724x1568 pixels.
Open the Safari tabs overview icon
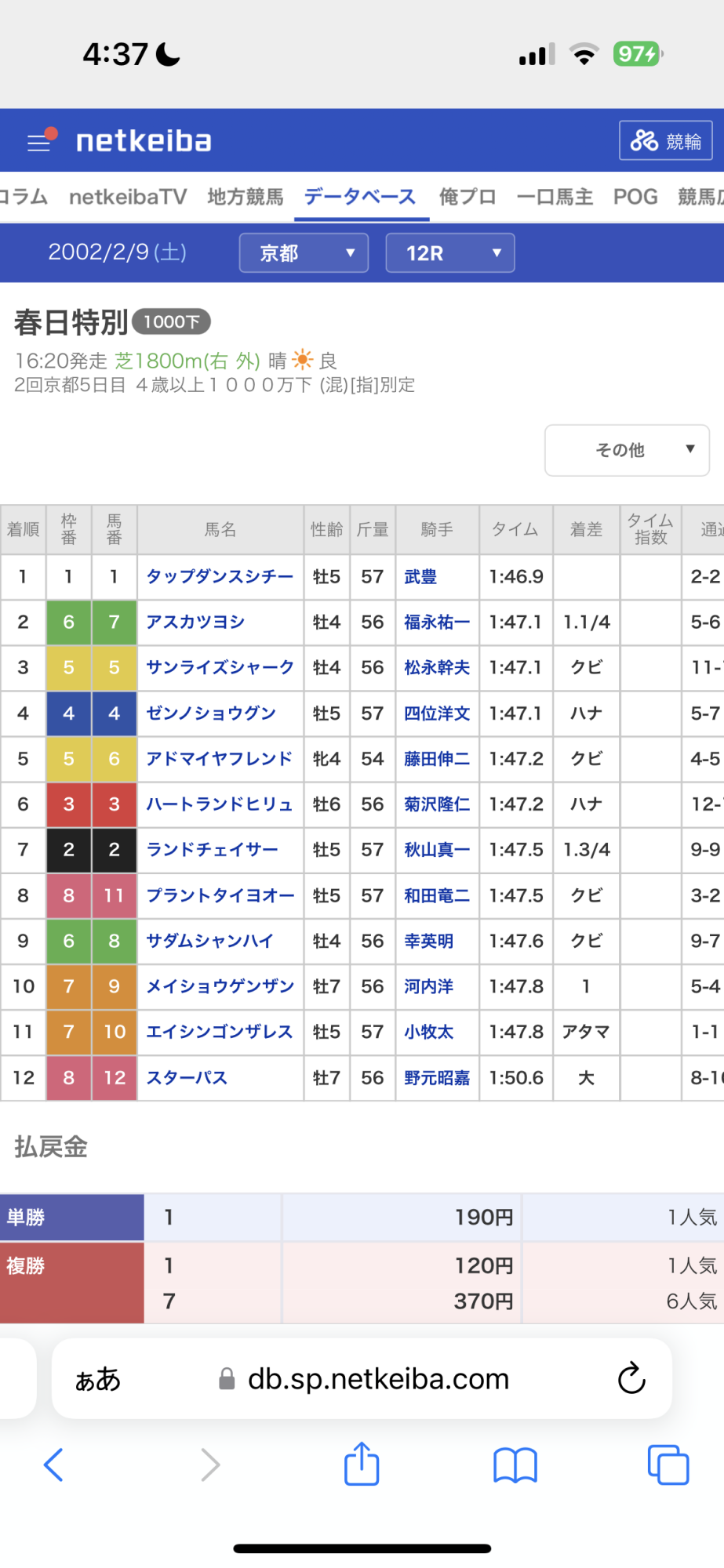[668, 1464]
